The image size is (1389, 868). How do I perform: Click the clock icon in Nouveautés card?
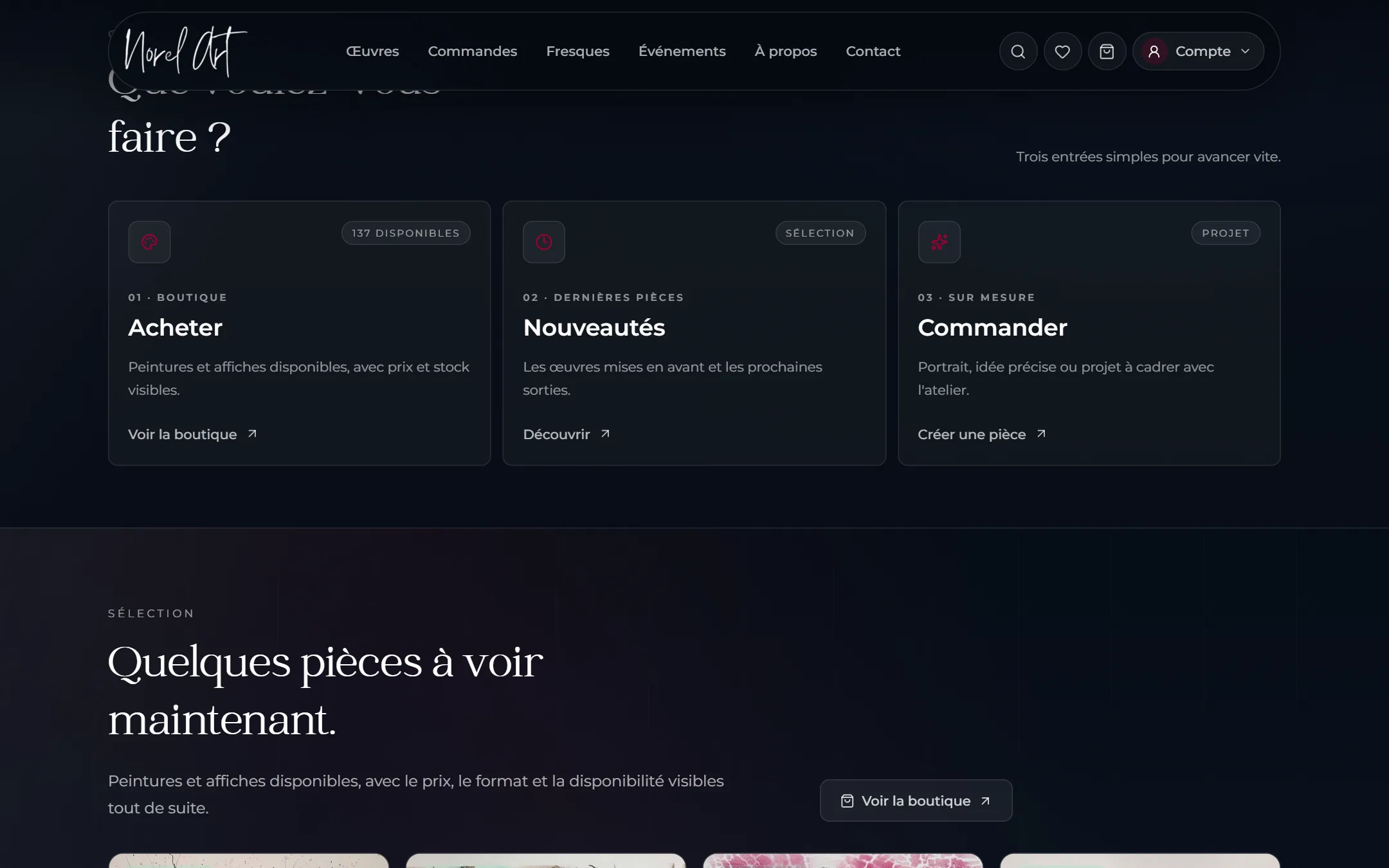click(x=544, y=242)
